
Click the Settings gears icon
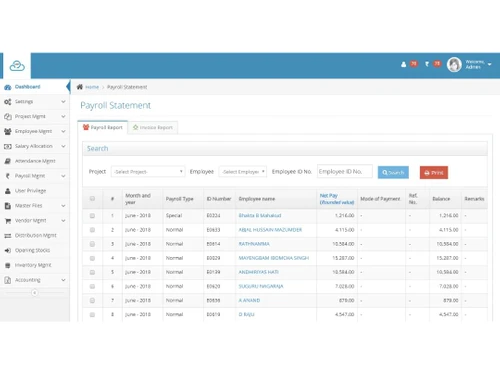pyautogui.click(x=7, y=102)
